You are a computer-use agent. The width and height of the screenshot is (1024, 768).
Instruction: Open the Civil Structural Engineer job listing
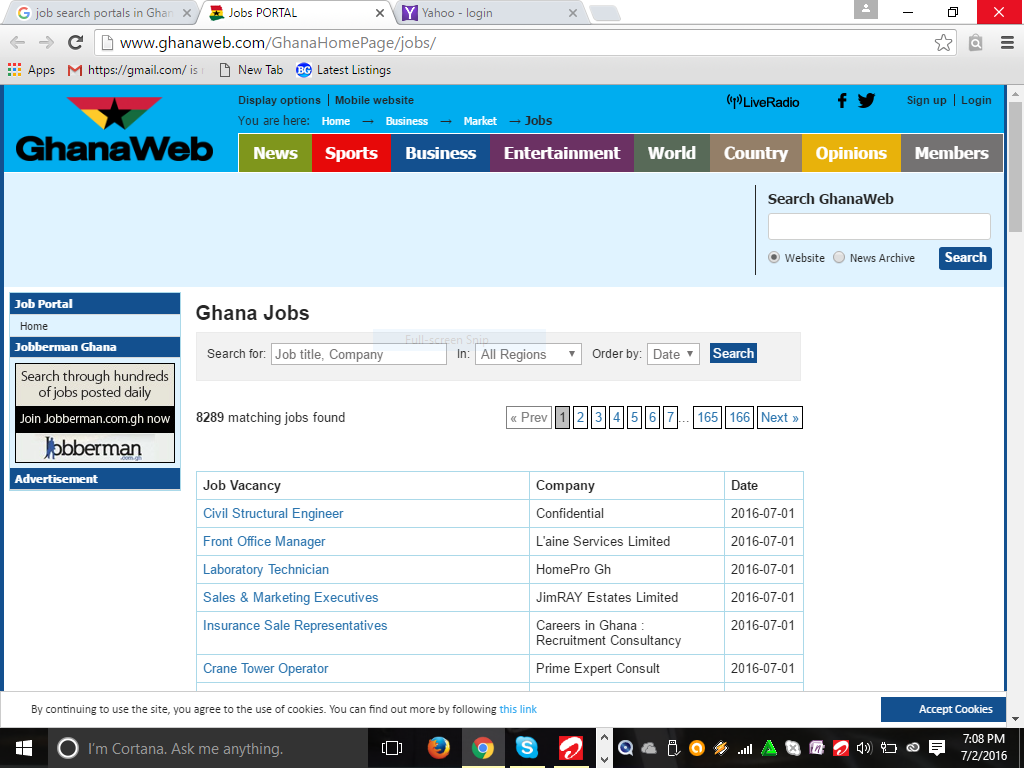point(273,513)
